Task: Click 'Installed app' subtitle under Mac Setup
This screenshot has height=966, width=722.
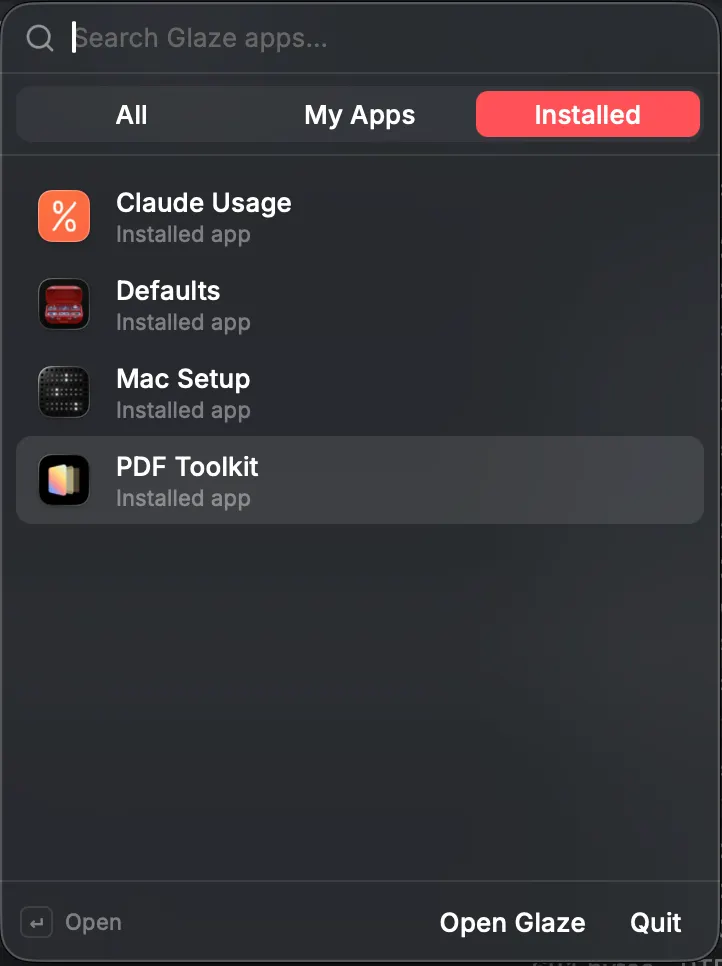Action: point(184,411)
